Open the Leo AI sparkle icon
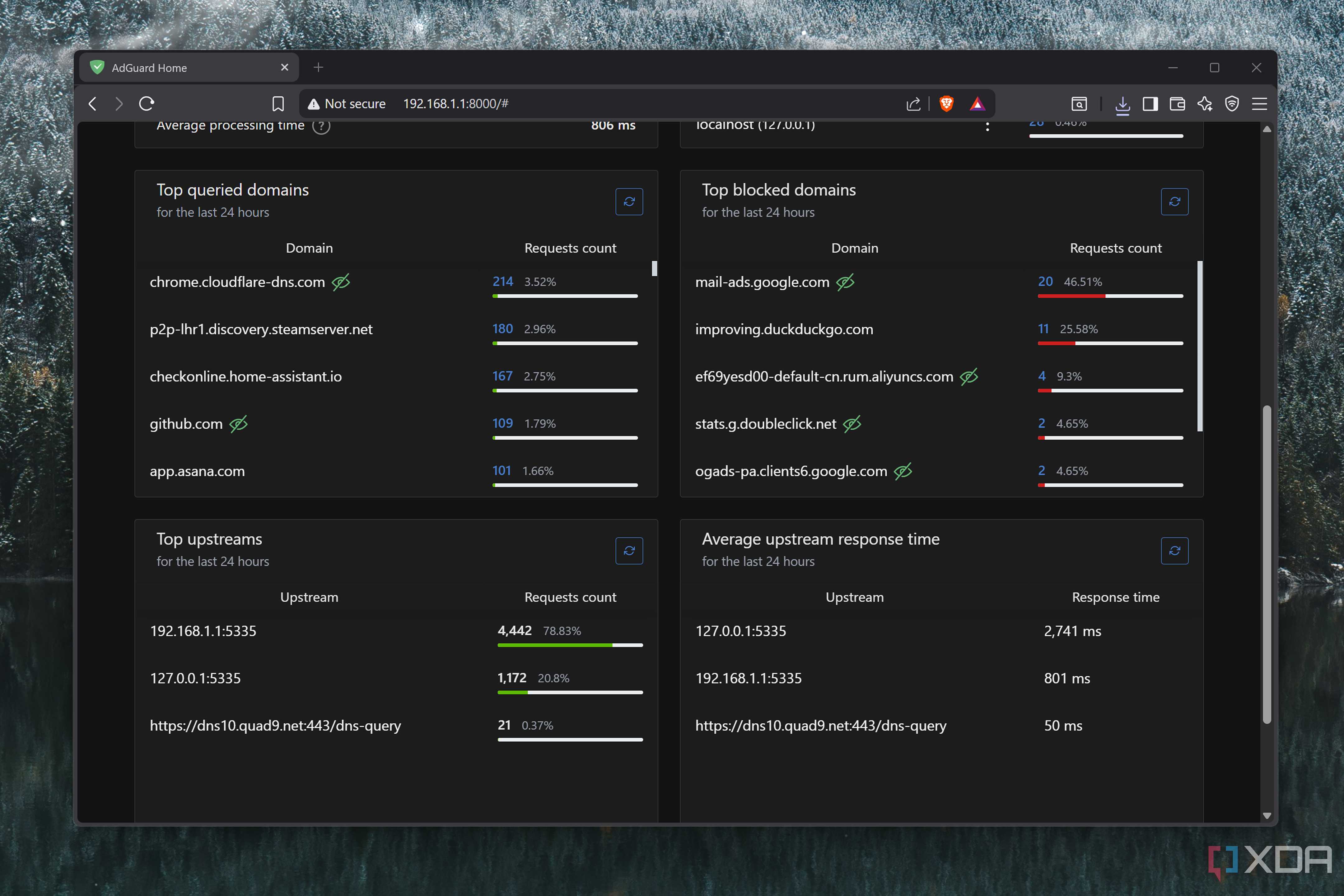 (1205, 104)
